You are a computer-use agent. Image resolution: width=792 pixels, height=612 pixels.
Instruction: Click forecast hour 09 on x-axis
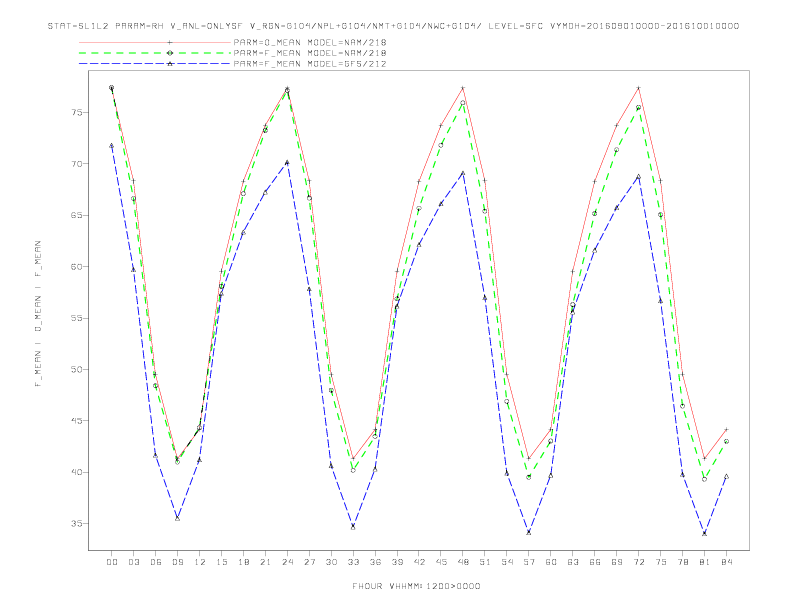coord(178,562)
